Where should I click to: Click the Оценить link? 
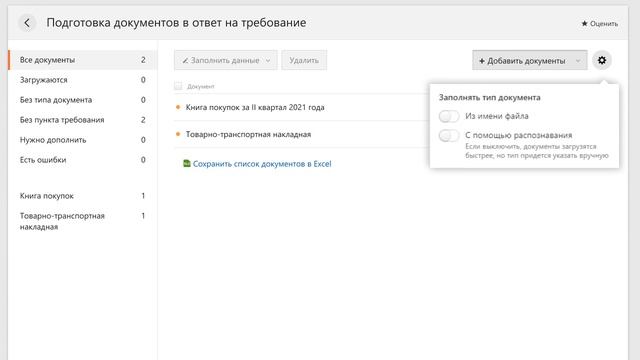tap(604, 24)
